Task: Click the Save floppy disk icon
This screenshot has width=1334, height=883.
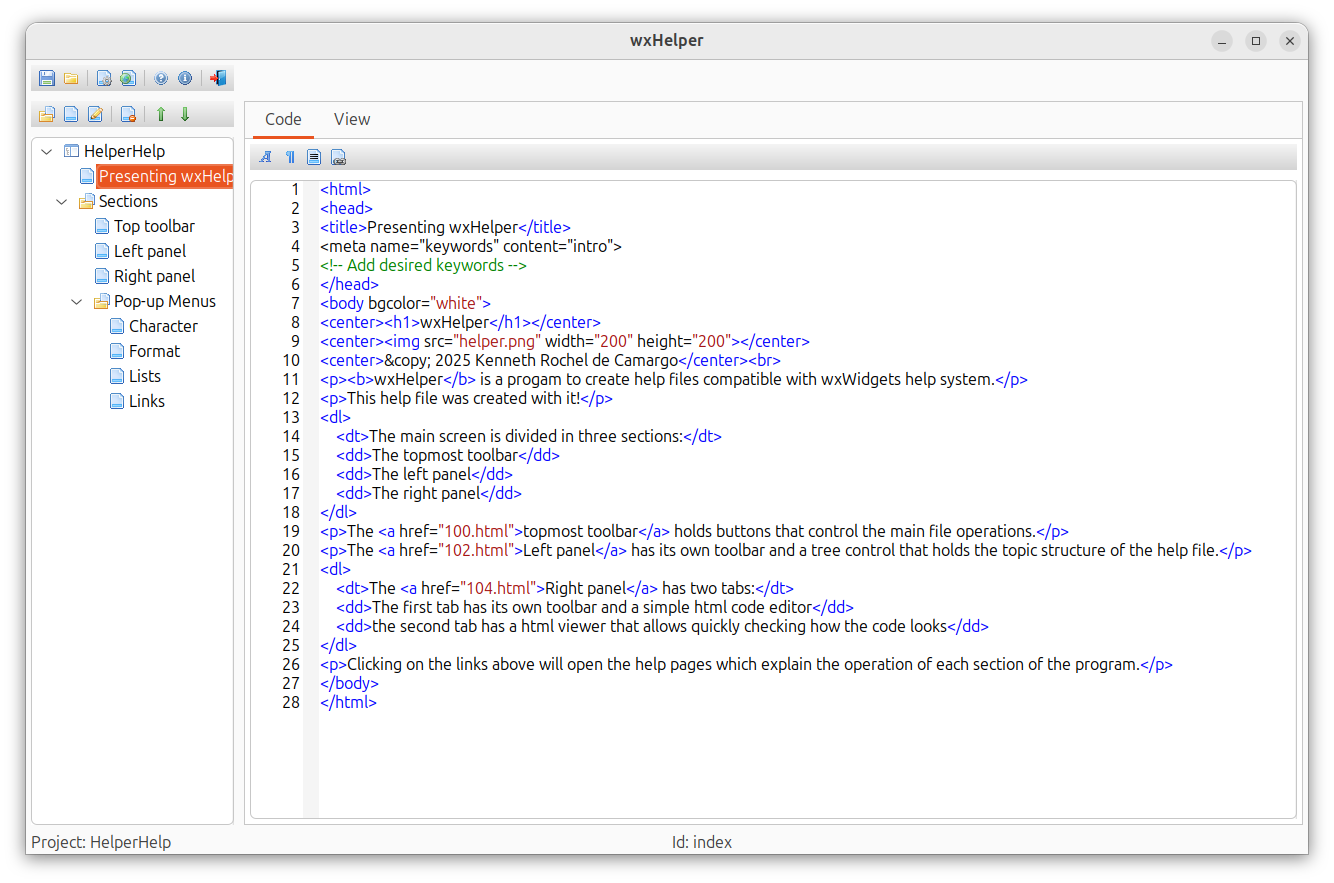Action: (x=47, y=78)
